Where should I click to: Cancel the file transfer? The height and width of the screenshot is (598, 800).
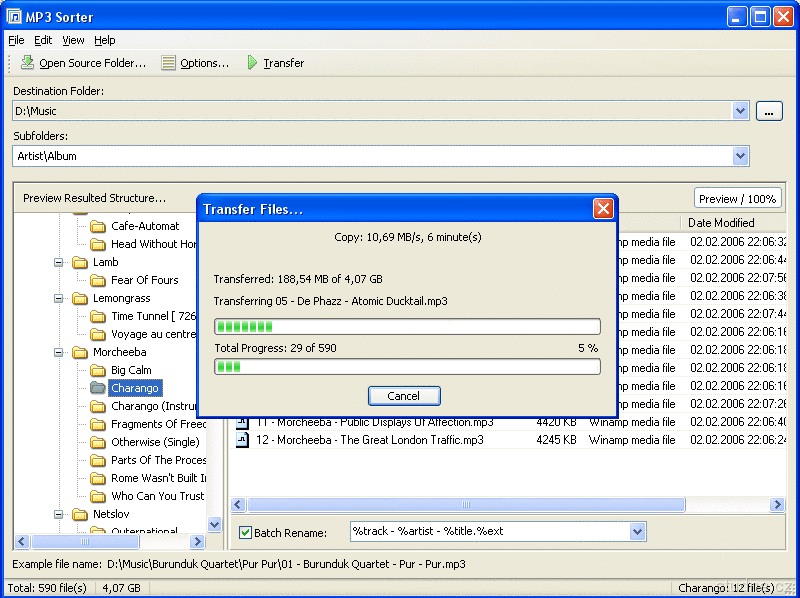point(404,396)
